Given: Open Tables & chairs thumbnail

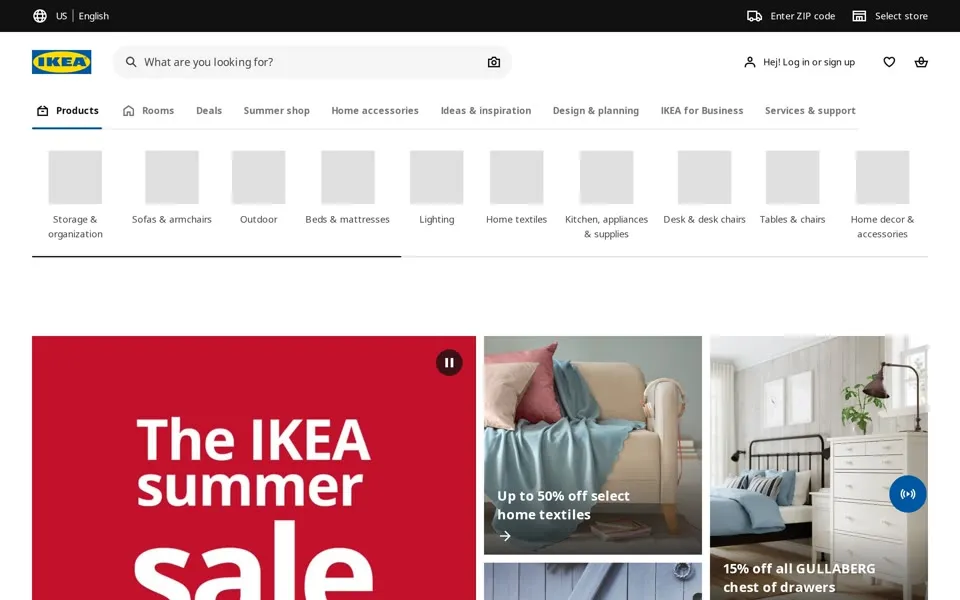Looking at the screenshot, I should point(792,177).
